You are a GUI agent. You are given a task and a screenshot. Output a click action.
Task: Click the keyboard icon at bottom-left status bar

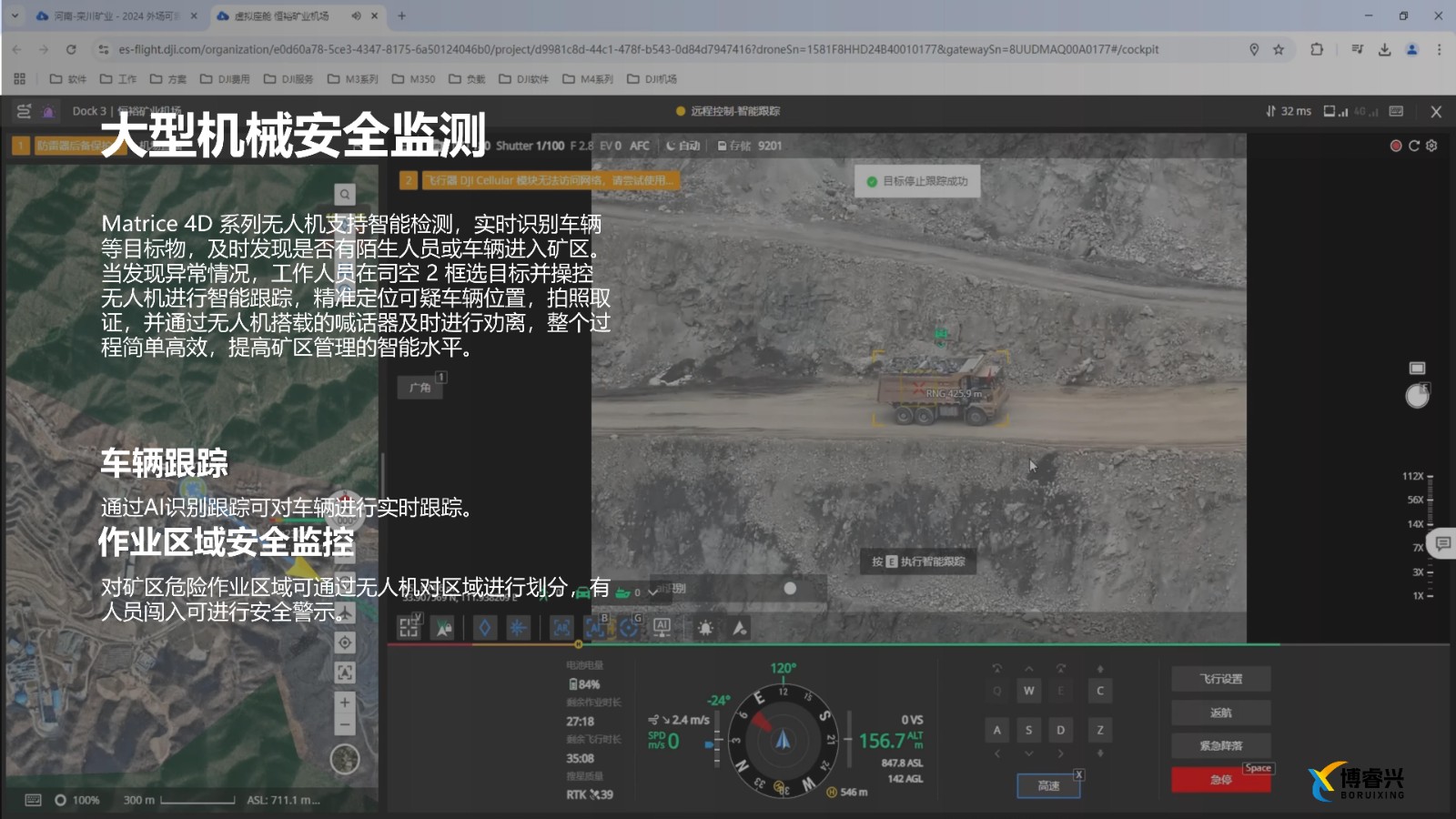pyautogui.click(x=33, y=800)
